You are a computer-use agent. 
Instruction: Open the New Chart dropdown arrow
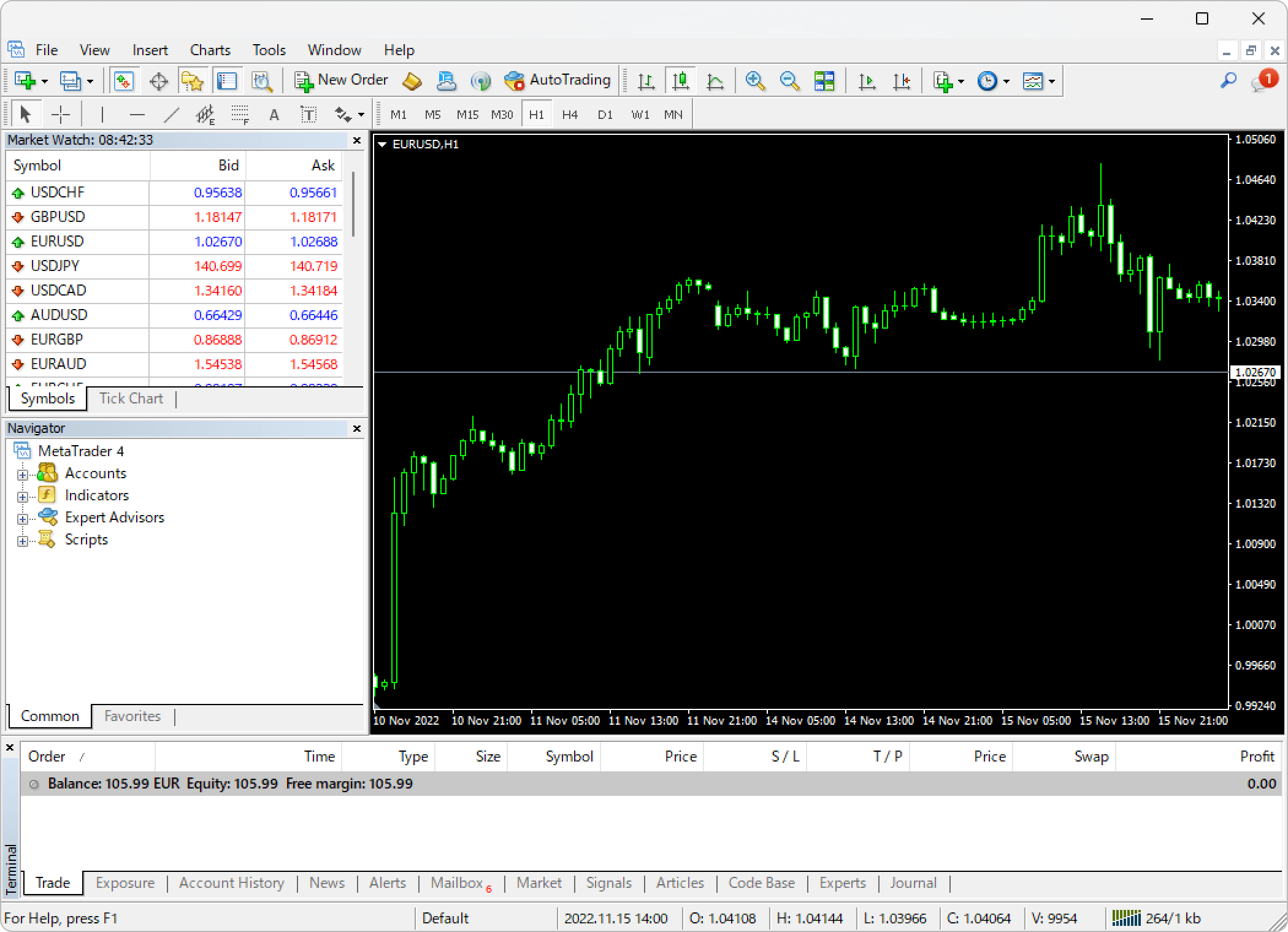tap(45, 82)
